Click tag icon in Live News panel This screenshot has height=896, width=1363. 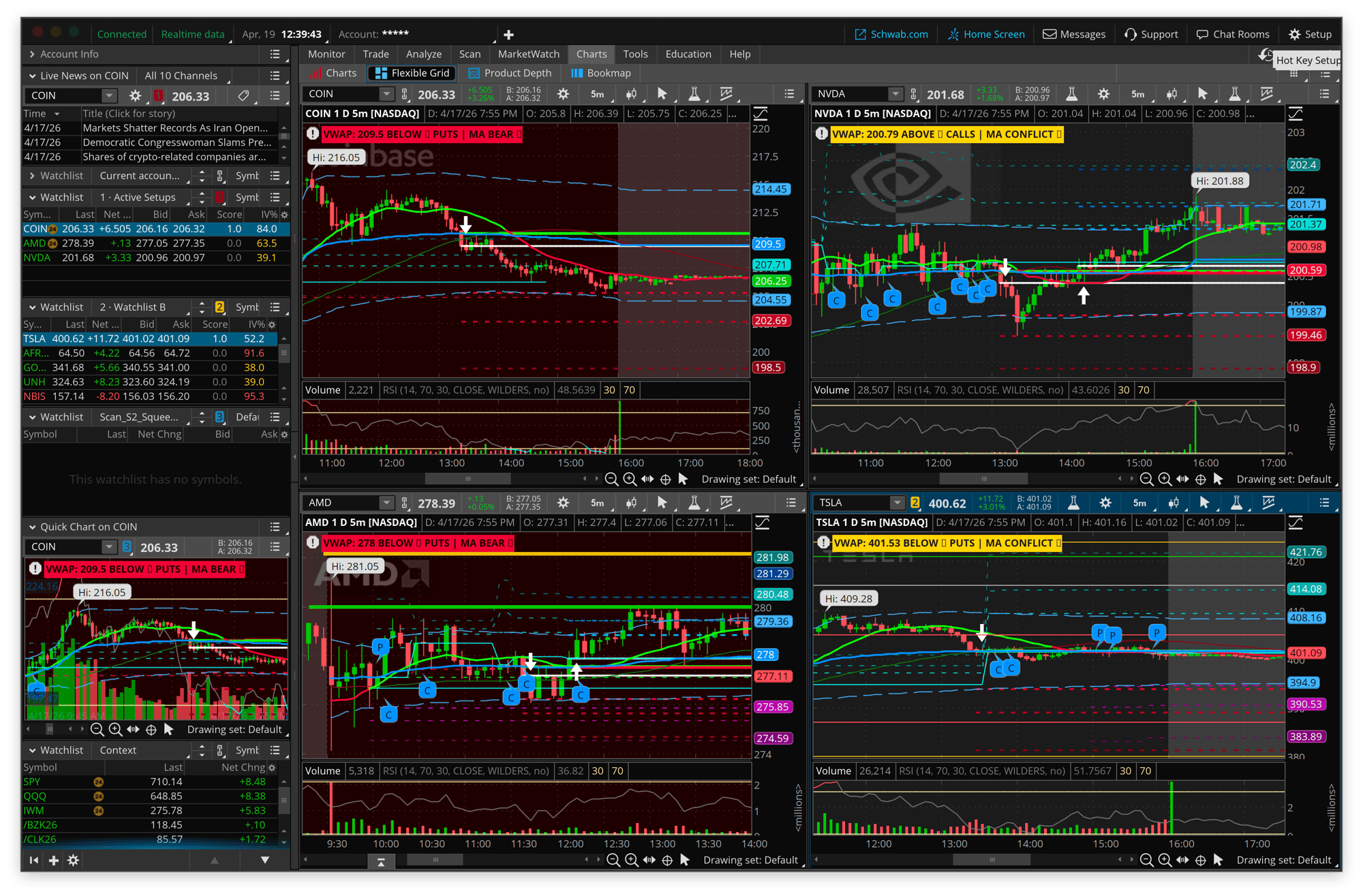[243, 96]
